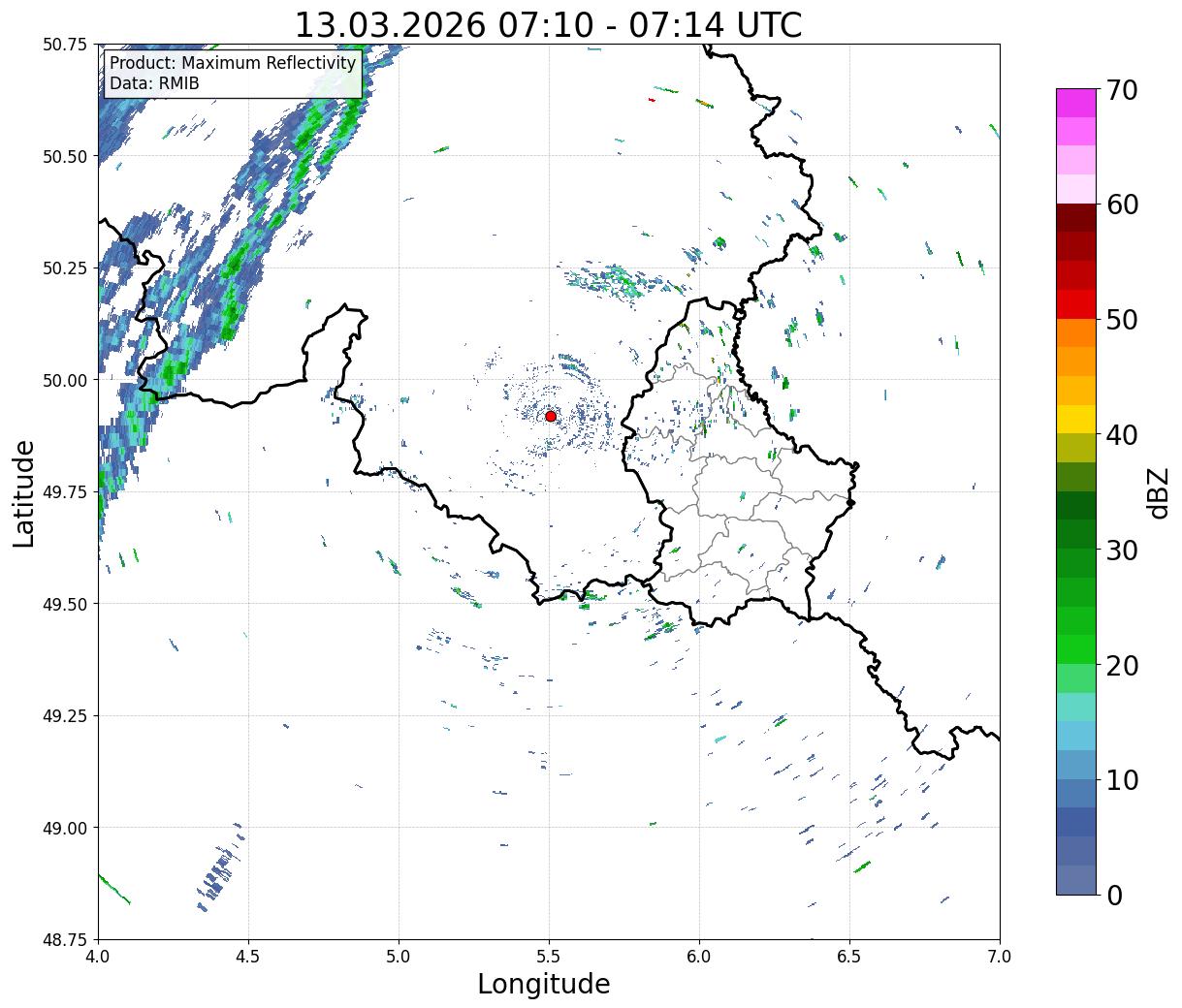The width and height of the screenshot is (1182, 1008).
Task: Click the Longitude axis label
Action: 544,984
